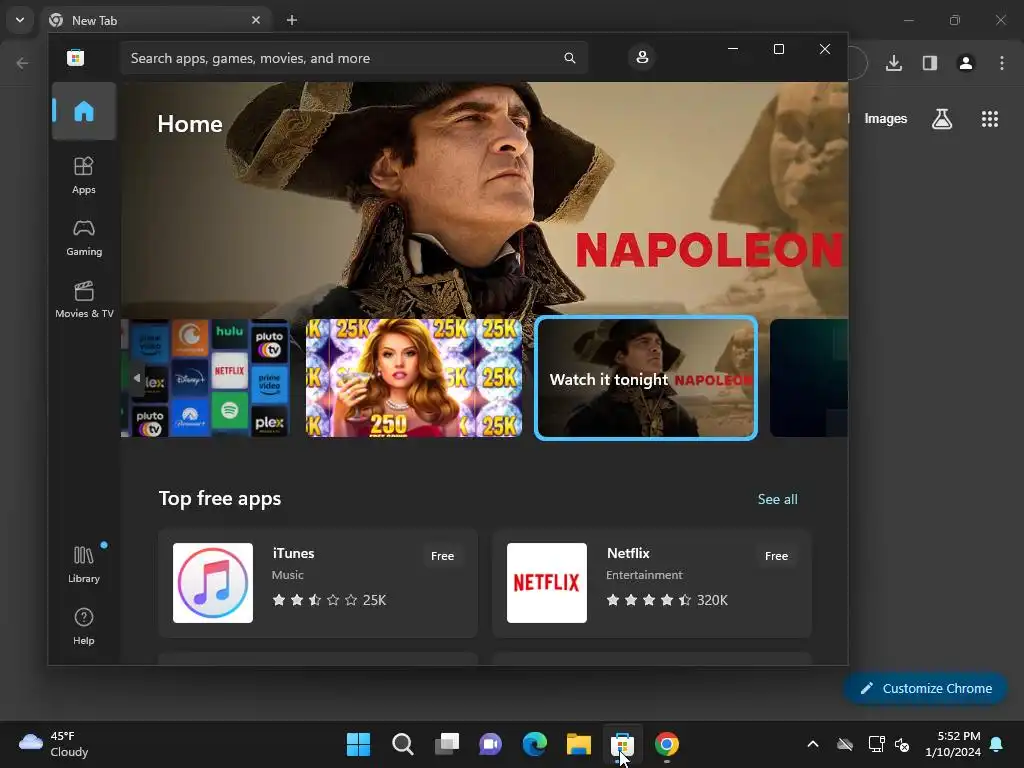Screen dimensions: 1024x768
Task: Click the network tray icon
Action: point(876,744)
